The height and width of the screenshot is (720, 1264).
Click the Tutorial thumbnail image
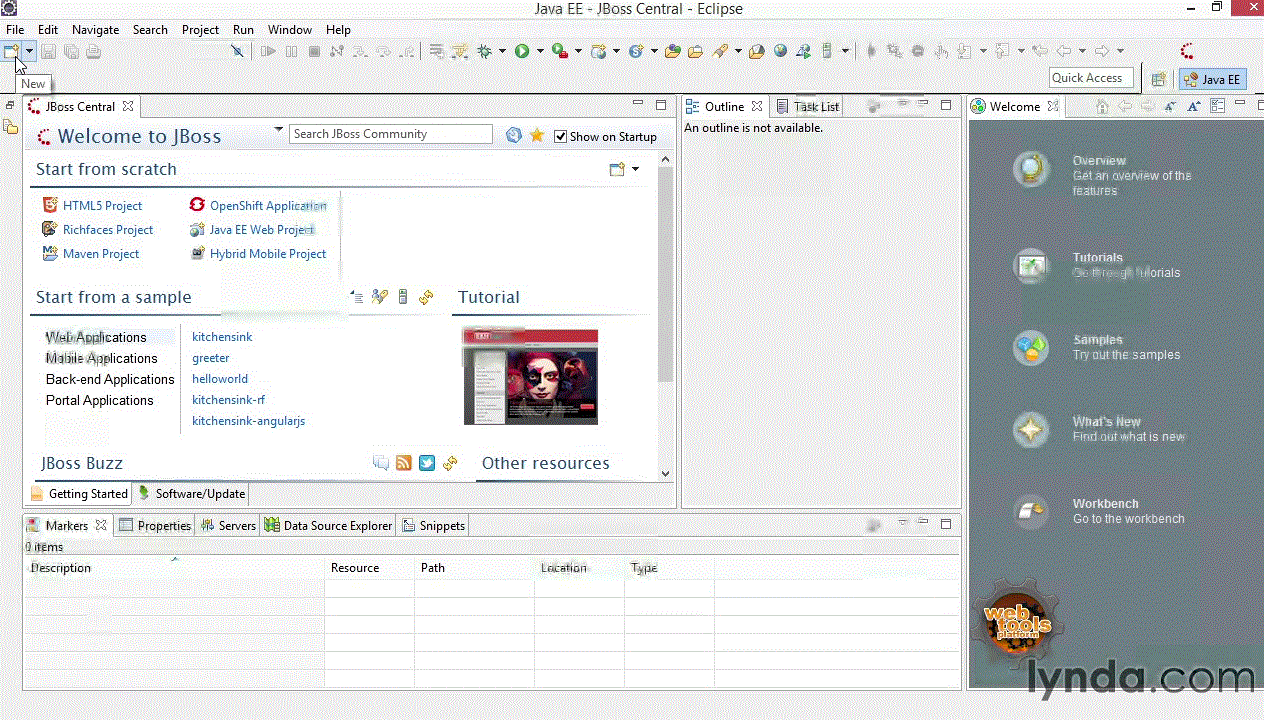pyautogui.click(x=530, y=377)
